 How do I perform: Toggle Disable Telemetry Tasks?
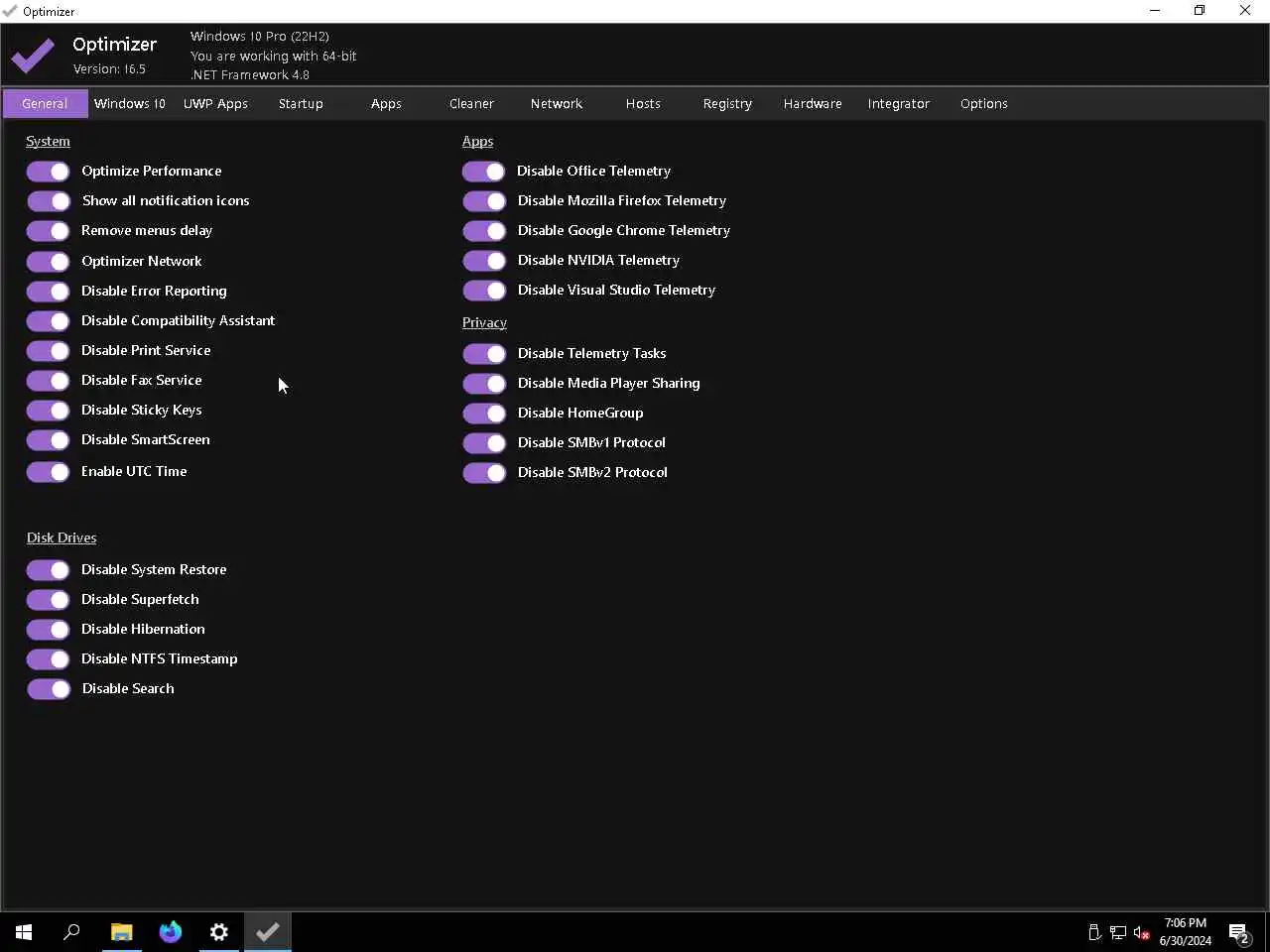484,354
